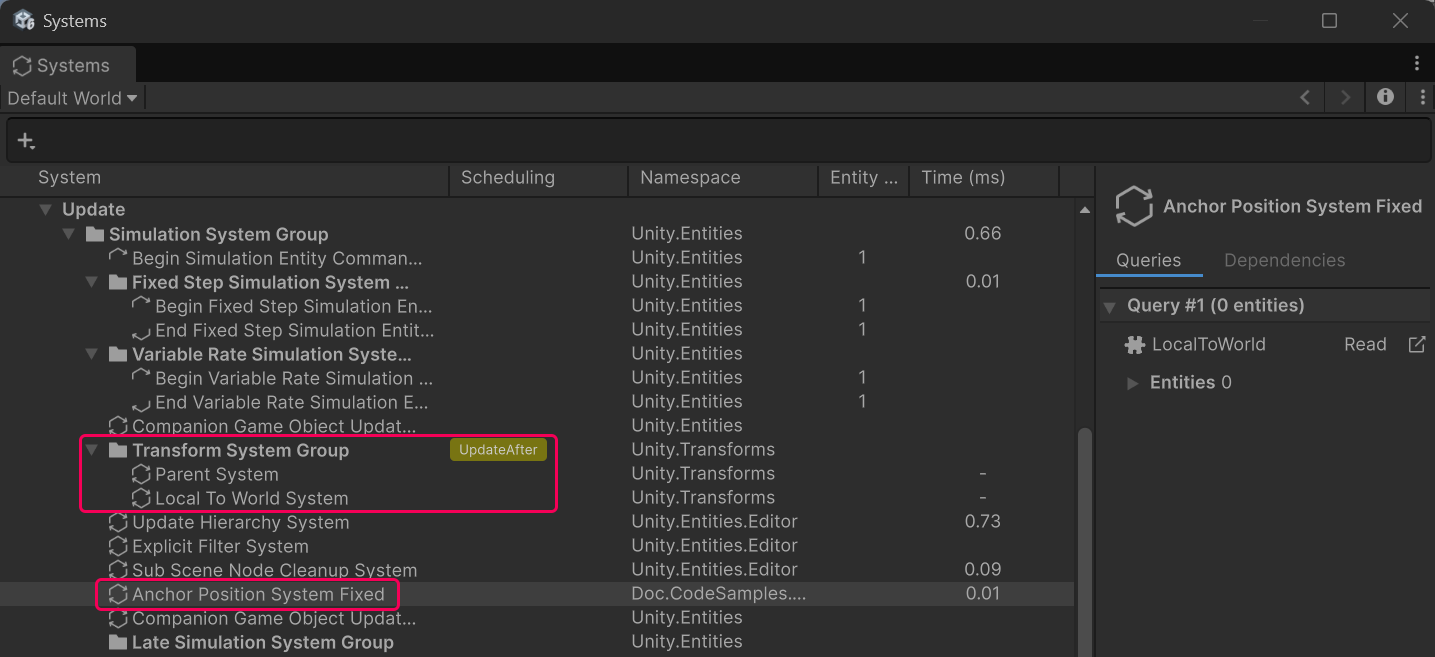This screenshot has height=657, width=1435.
Task: Expand the Entities 0 foldout
Action: (x=1133, y=383)
